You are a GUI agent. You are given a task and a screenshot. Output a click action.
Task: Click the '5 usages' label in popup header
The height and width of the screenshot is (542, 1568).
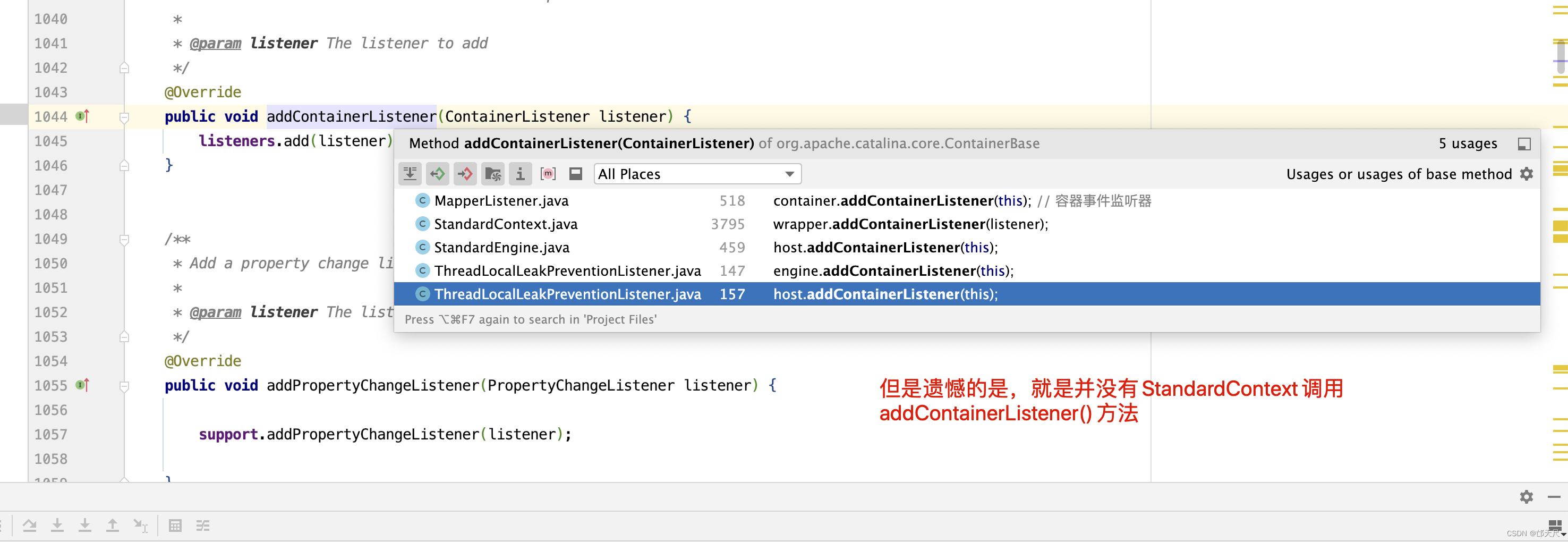[x=1468, y=143]
